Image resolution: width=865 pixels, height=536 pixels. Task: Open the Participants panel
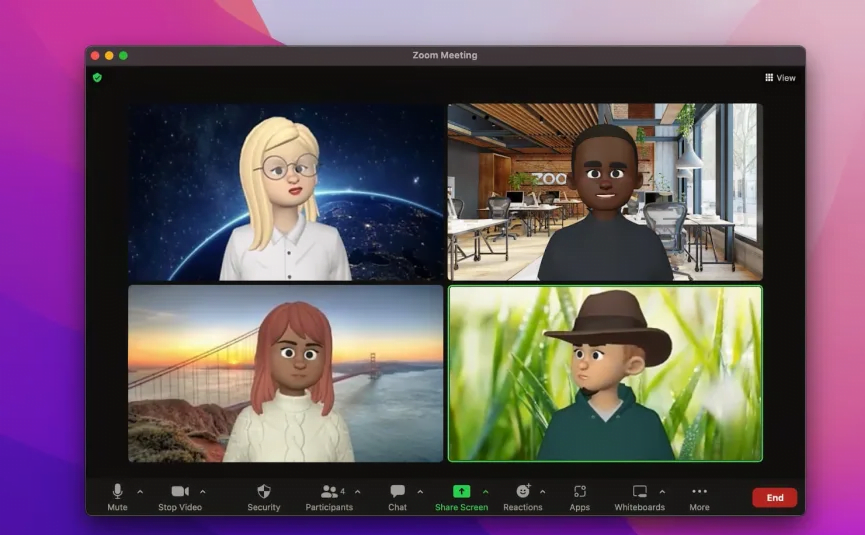tap(329, 492)
